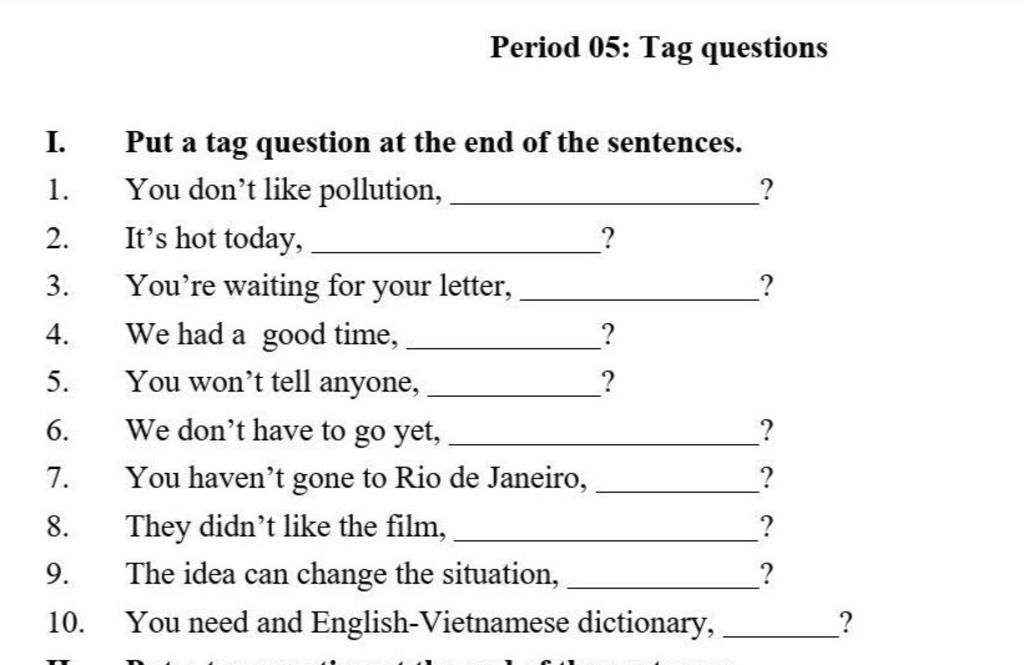
Task: Click the blank after 'have to go yet'
Action: coord(604,439)
